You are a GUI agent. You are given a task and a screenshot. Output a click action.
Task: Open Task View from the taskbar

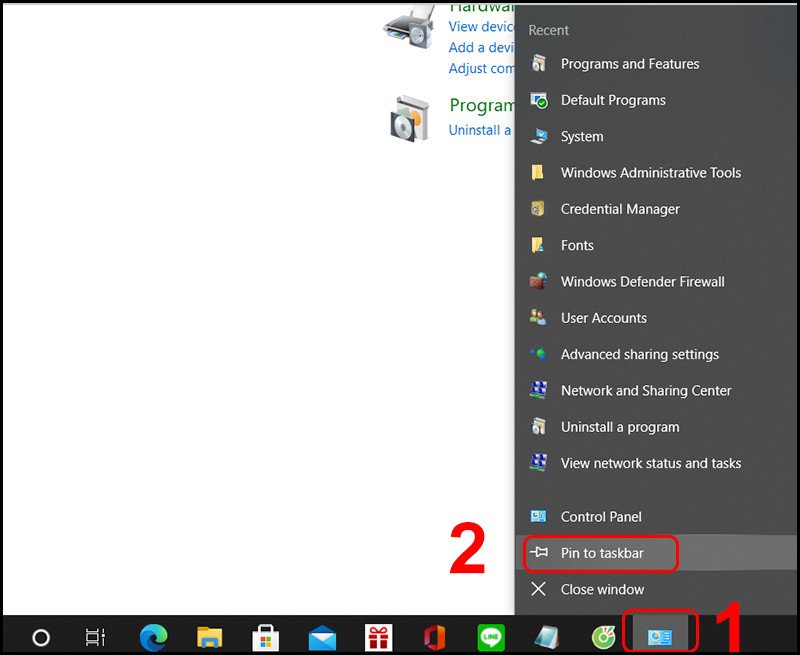[x=95, y=636]
